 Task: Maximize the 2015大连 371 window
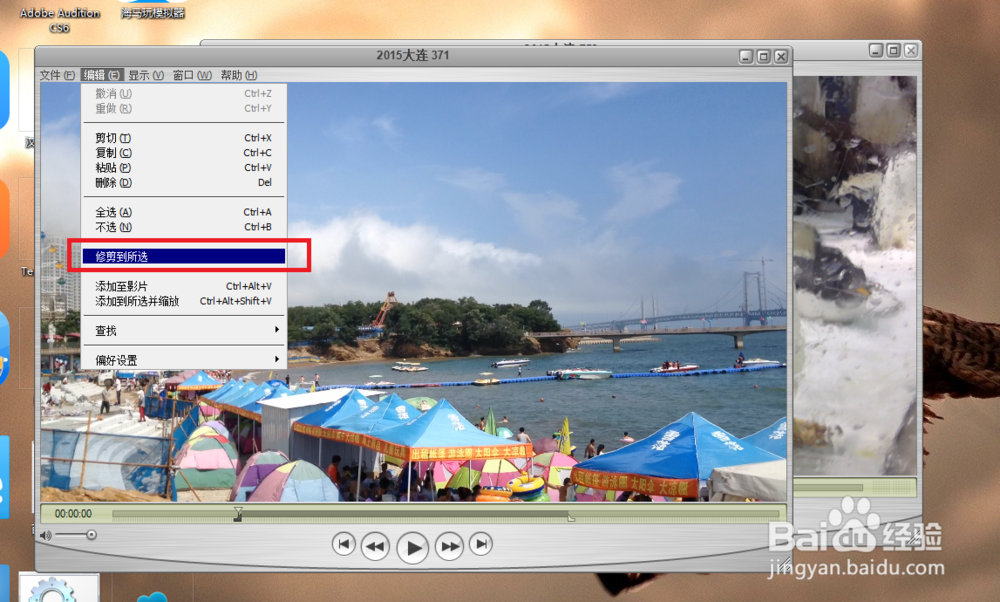pyautogui.click(x=763, y=57)
